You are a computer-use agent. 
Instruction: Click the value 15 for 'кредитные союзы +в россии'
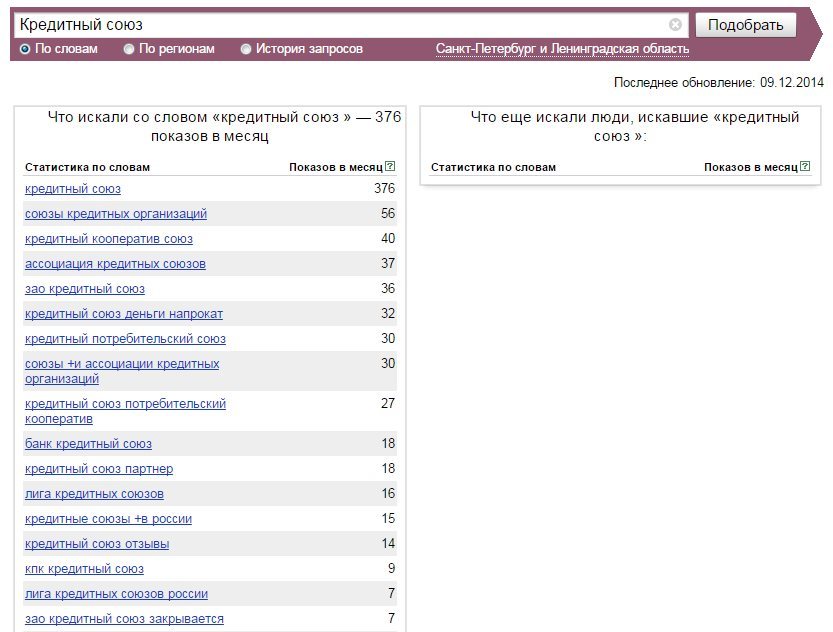tap(388, 518)
